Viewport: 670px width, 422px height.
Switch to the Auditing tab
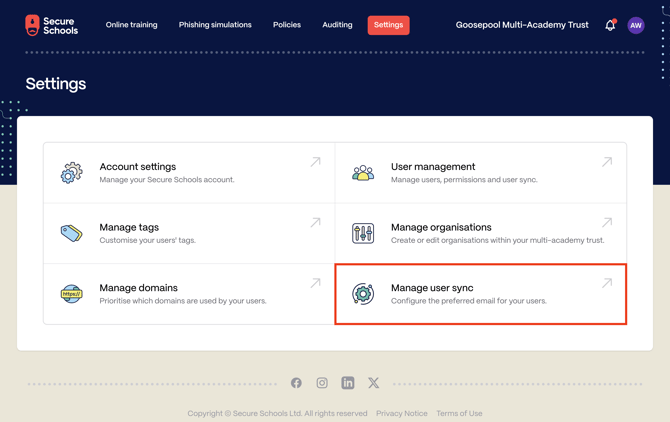[x=337, y=25]
